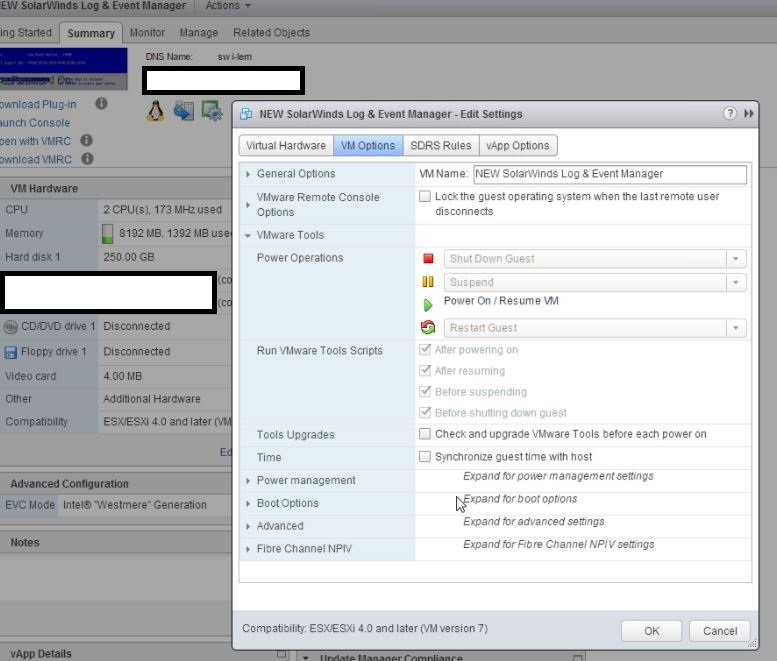Click the help question mark icon in the dialog
Viewport: 777px width, 661px height.
[x=729, y=113]
